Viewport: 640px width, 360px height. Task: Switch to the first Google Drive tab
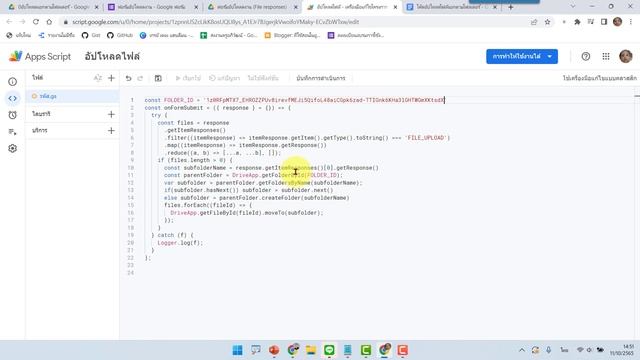coord(53,7)
